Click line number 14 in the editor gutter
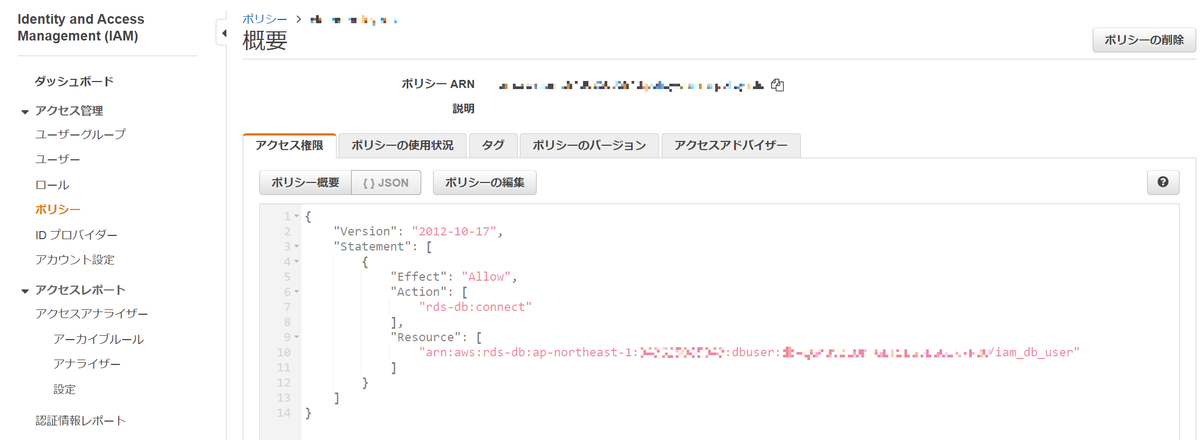Viewport: 1200px width, 440px height. click(286, 413)
